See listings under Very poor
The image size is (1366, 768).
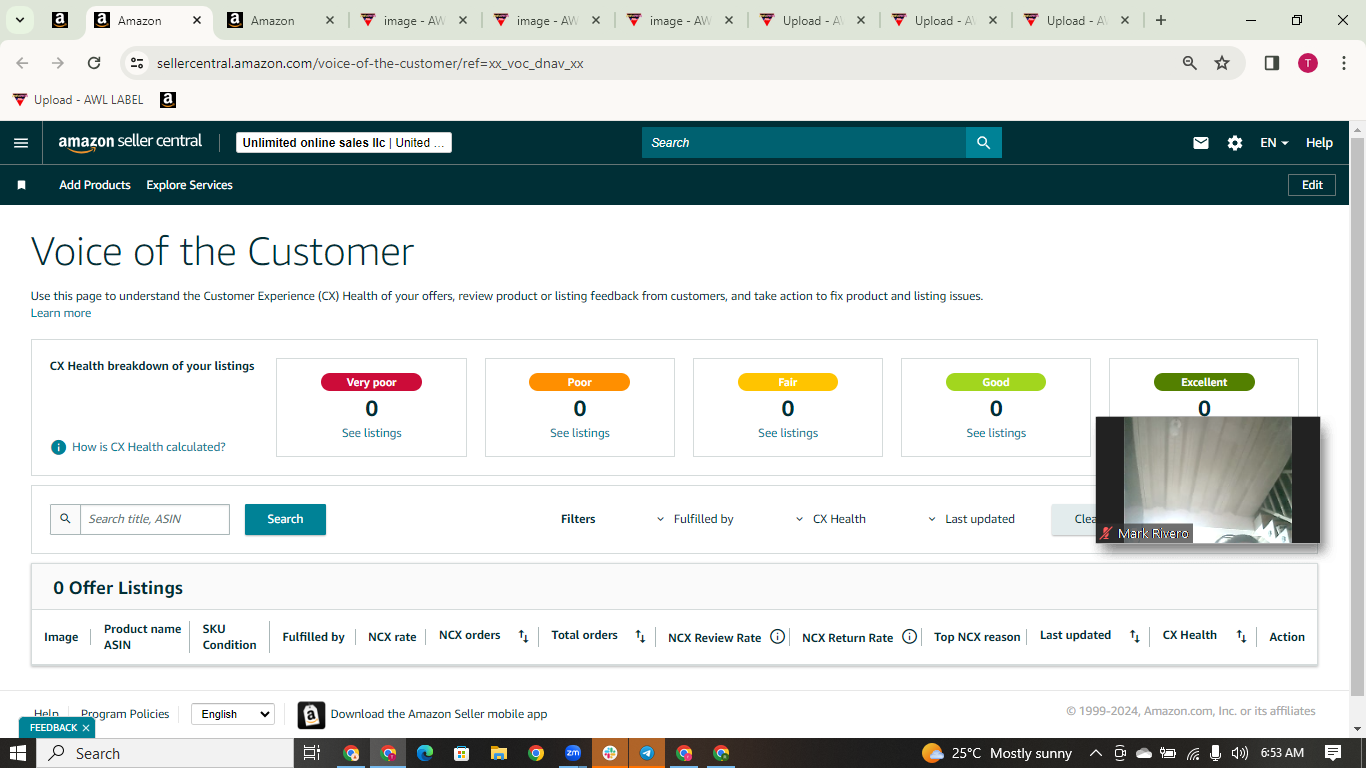tap(372, 433)
